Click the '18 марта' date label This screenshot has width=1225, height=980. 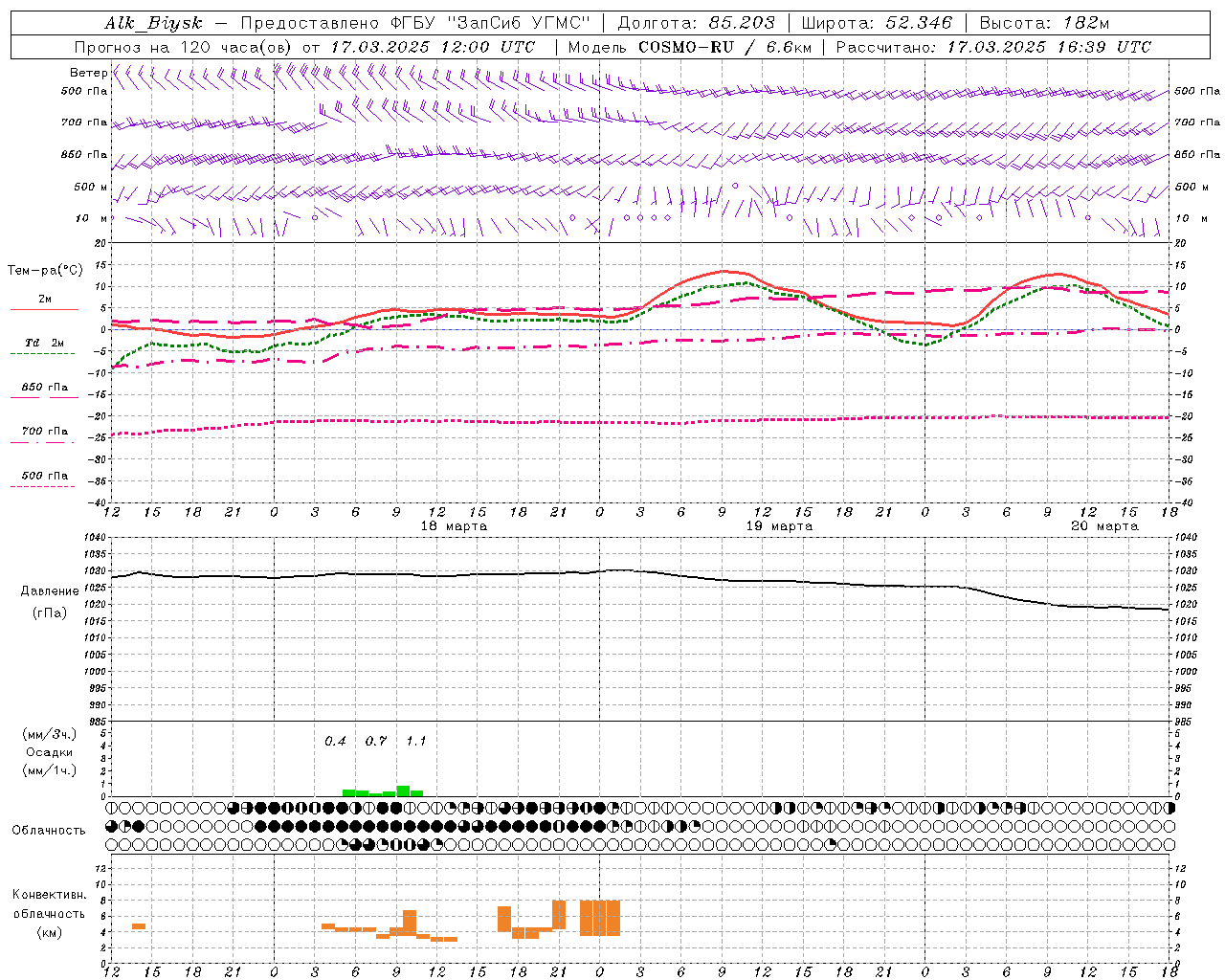click(455, 526)
